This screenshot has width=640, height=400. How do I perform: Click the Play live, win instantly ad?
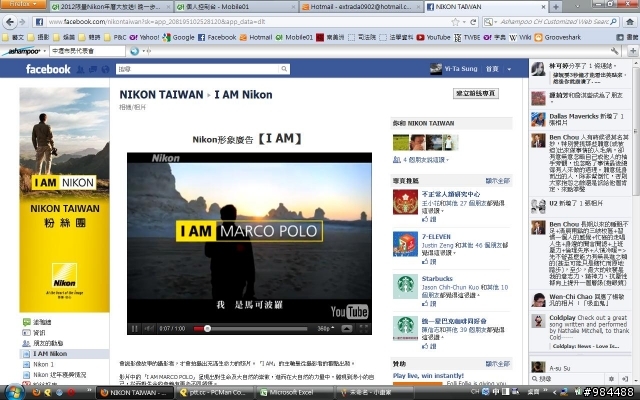pos(428,376)
